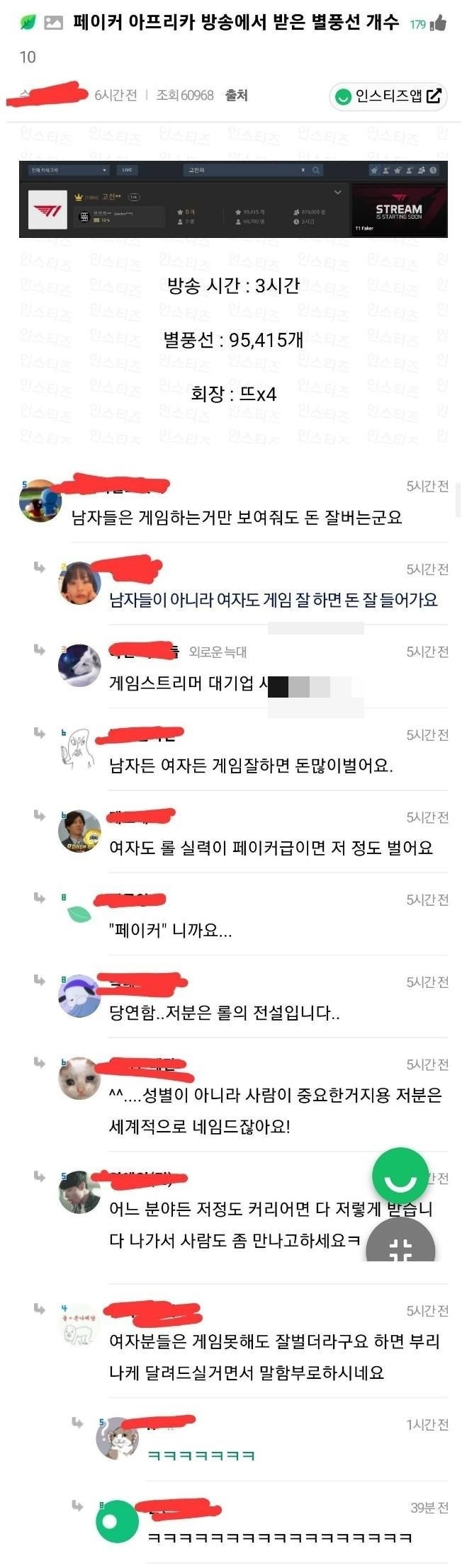
Task: Open the AfreecaTV stream screenshot
Action: tap(233, 199)
